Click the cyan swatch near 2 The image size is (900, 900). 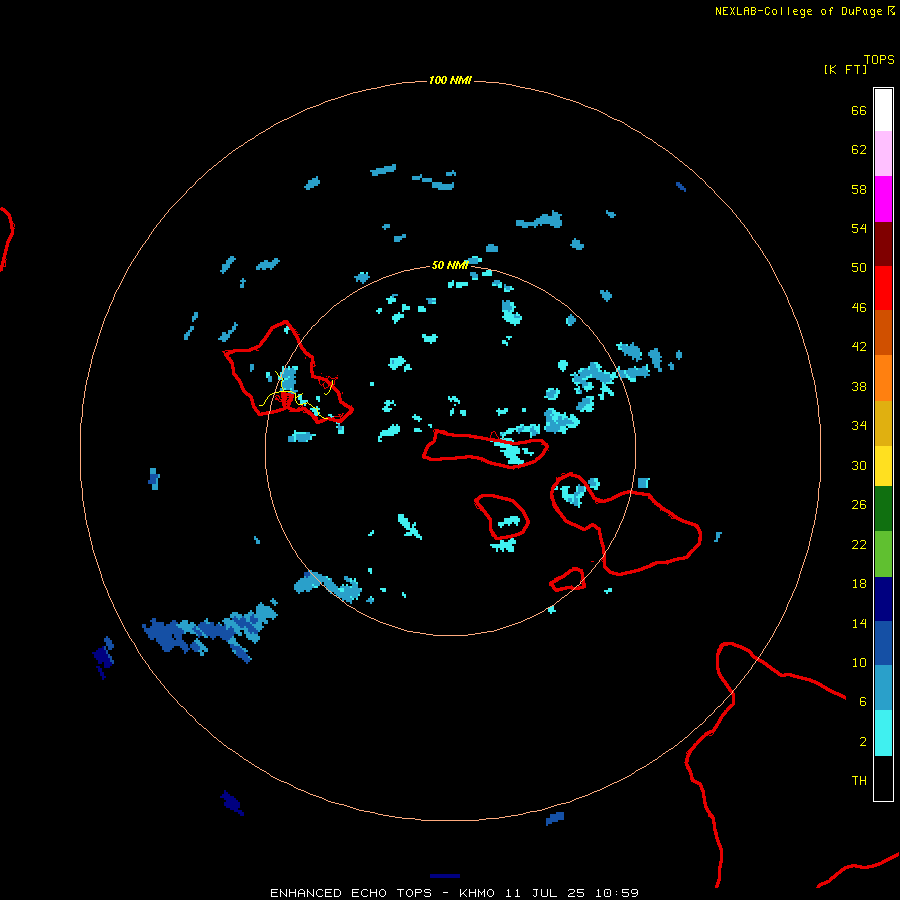(x=883, y=733)
